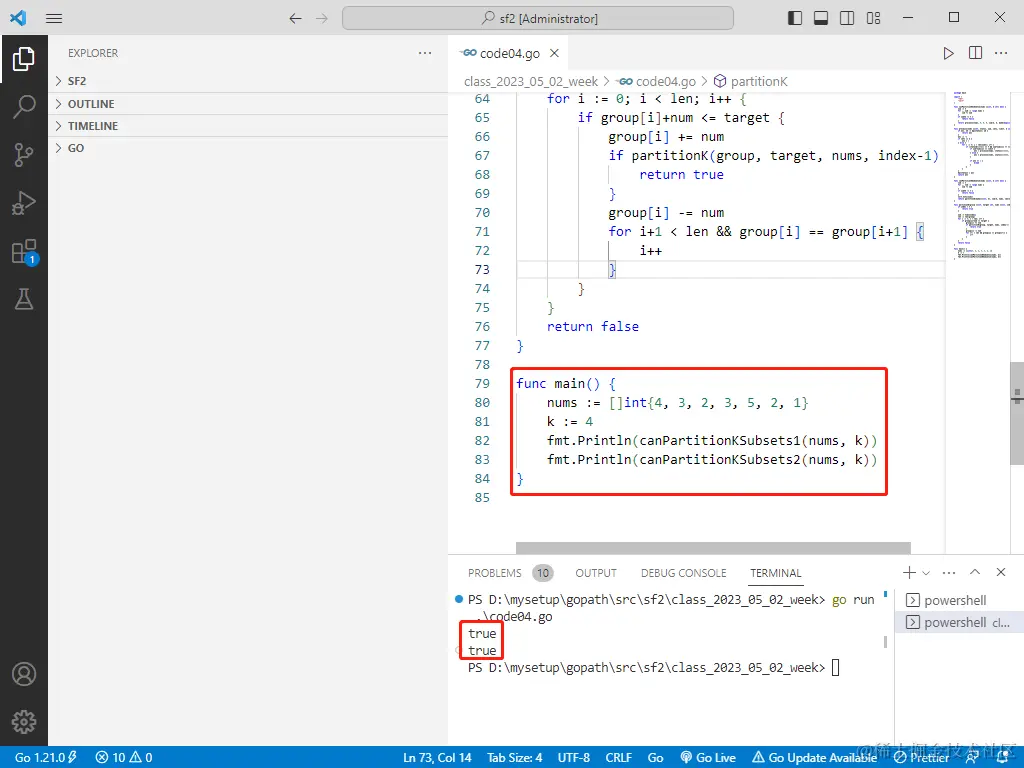The image size is (1024, 768).
Task: Click the Go Live status bar button
Action: (708, 757)
